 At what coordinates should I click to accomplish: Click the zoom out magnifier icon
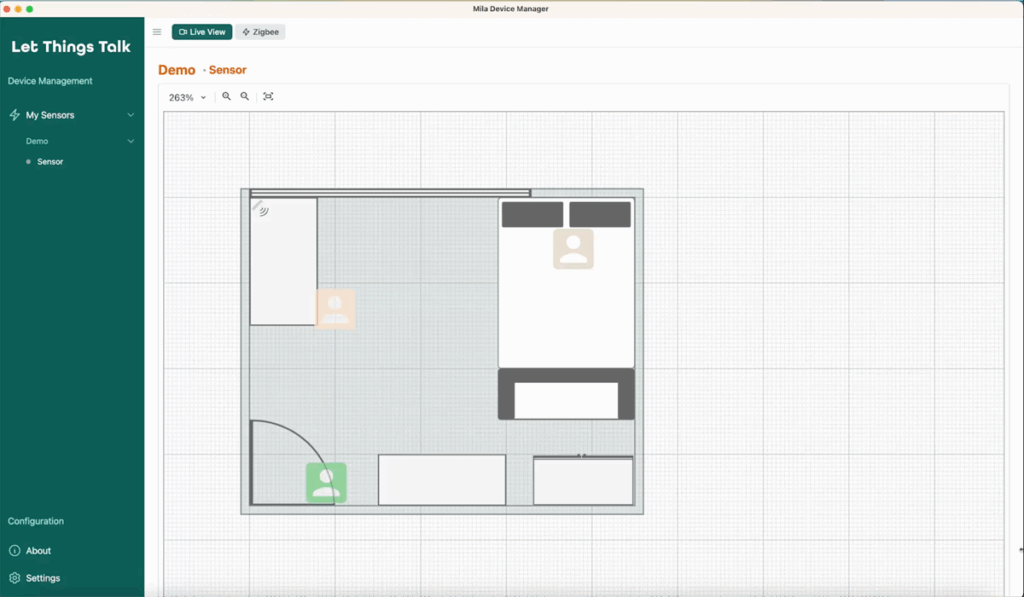(x=245, y=97)
